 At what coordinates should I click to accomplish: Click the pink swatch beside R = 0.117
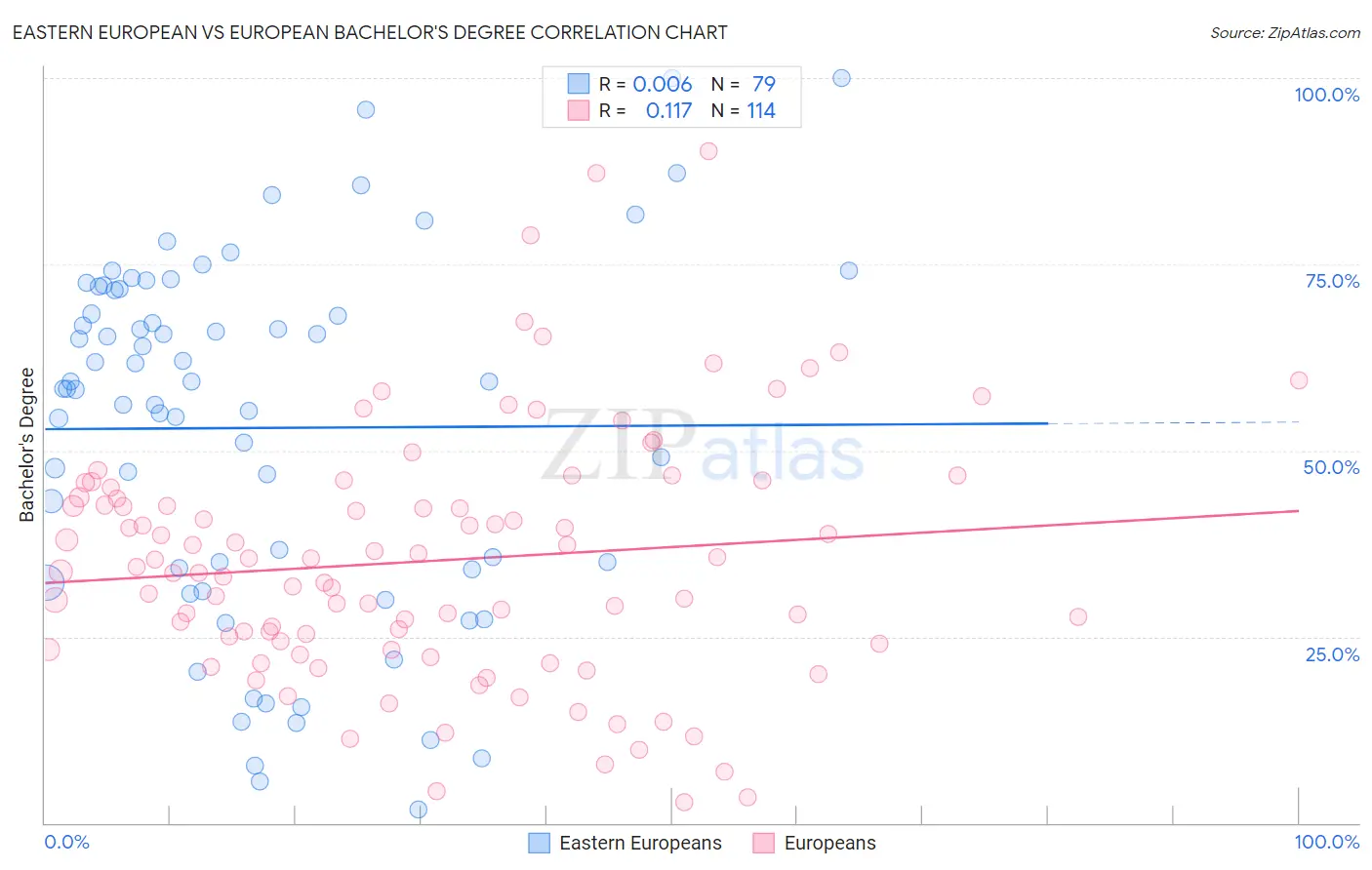pyautogui.click(x=579, y=110)
